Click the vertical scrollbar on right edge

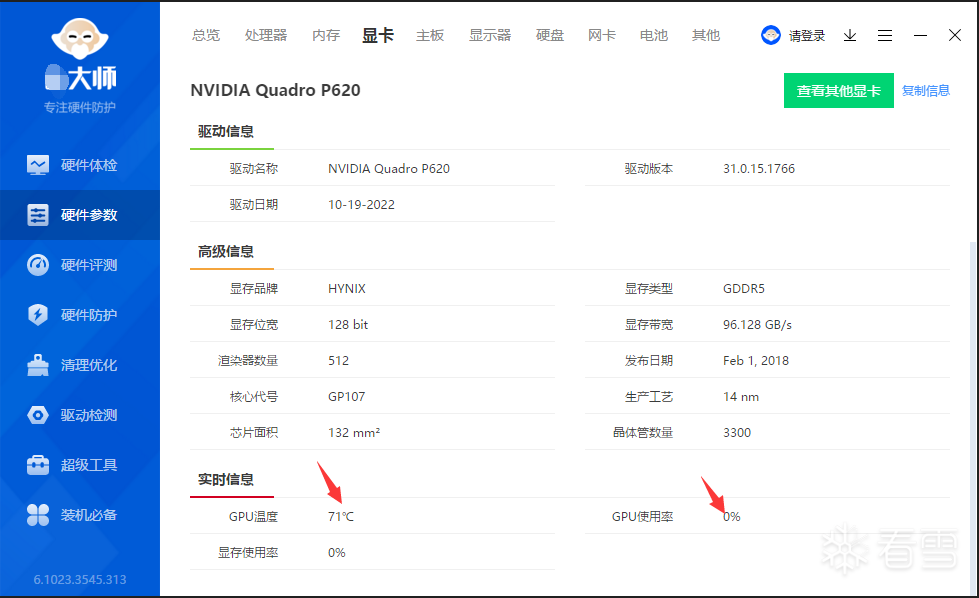click(x=973, y=418)
